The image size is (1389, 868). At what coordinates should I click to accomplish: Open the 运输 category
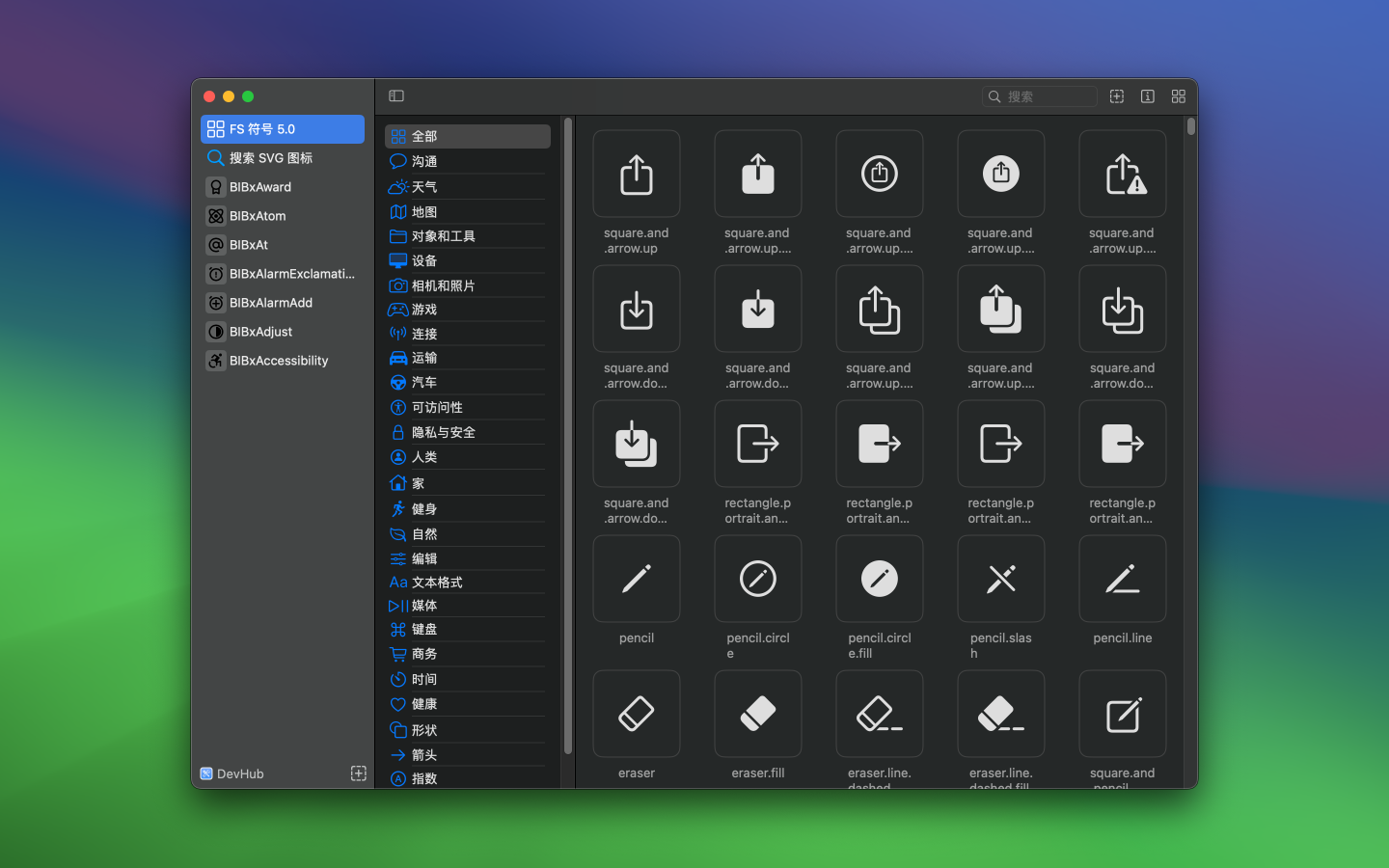click(x=468, y=358)
